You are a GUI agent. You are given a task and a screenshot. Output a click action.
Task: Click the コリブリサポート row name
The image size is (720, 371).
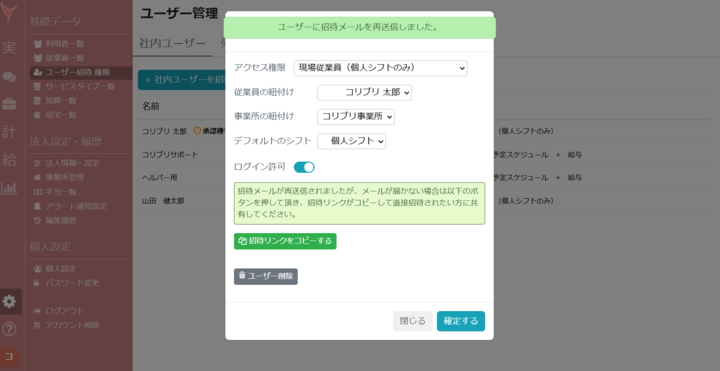tap(170, 155)
